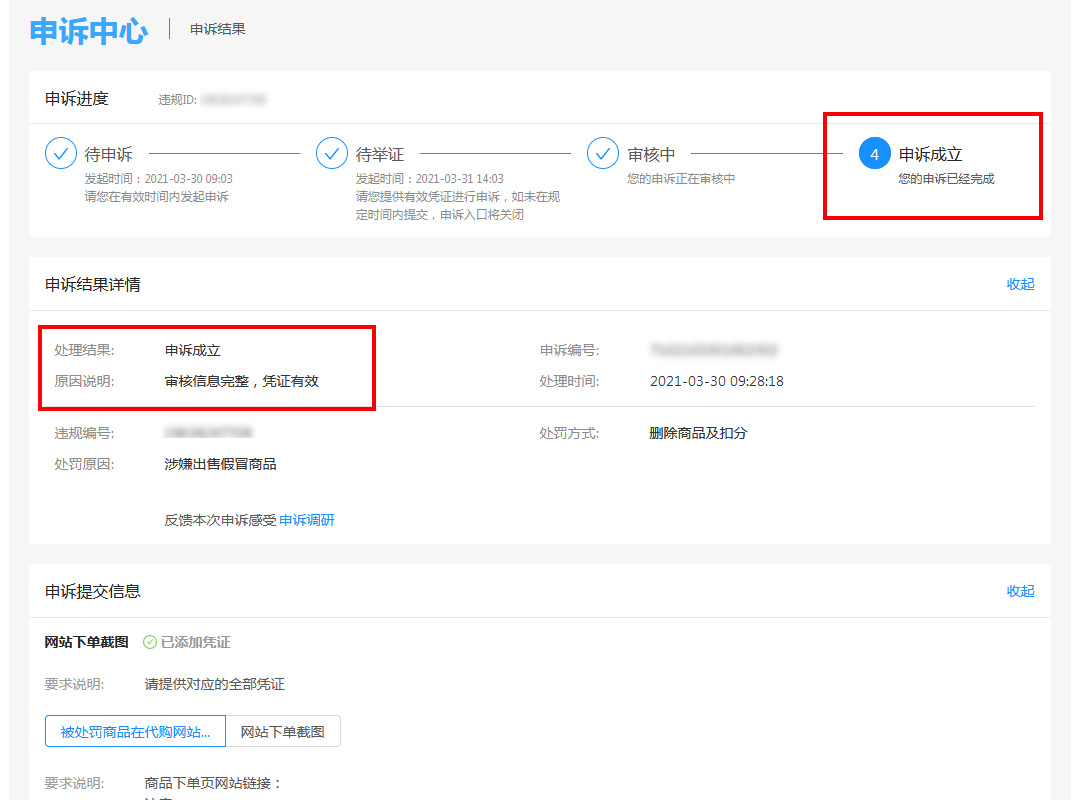Click the 待举证 check circle icon
The image size is (1089, 800).
point(333,154)
